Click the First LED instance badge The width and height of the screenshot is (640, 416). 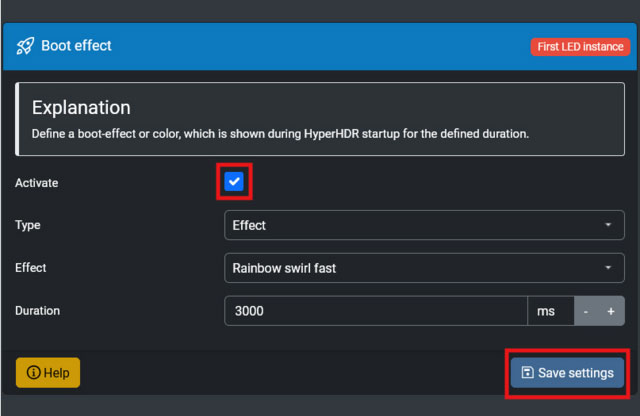(x=579, y=47)
